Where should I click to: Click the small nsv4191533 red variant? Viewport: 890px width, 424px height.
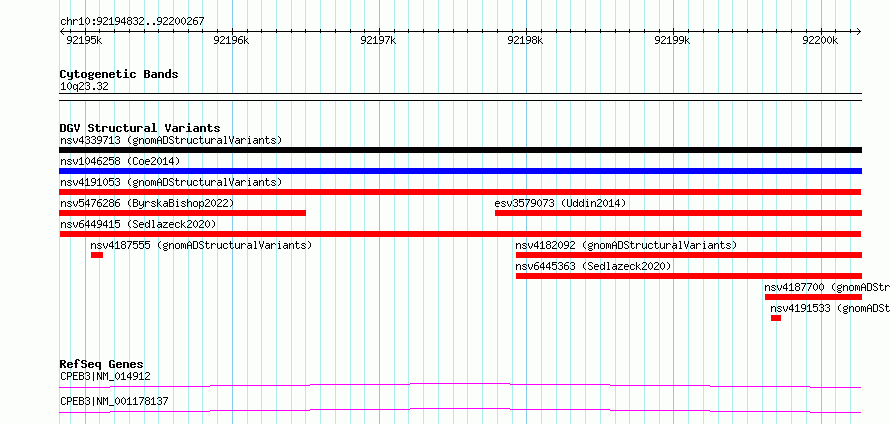(x=776, y=318)
